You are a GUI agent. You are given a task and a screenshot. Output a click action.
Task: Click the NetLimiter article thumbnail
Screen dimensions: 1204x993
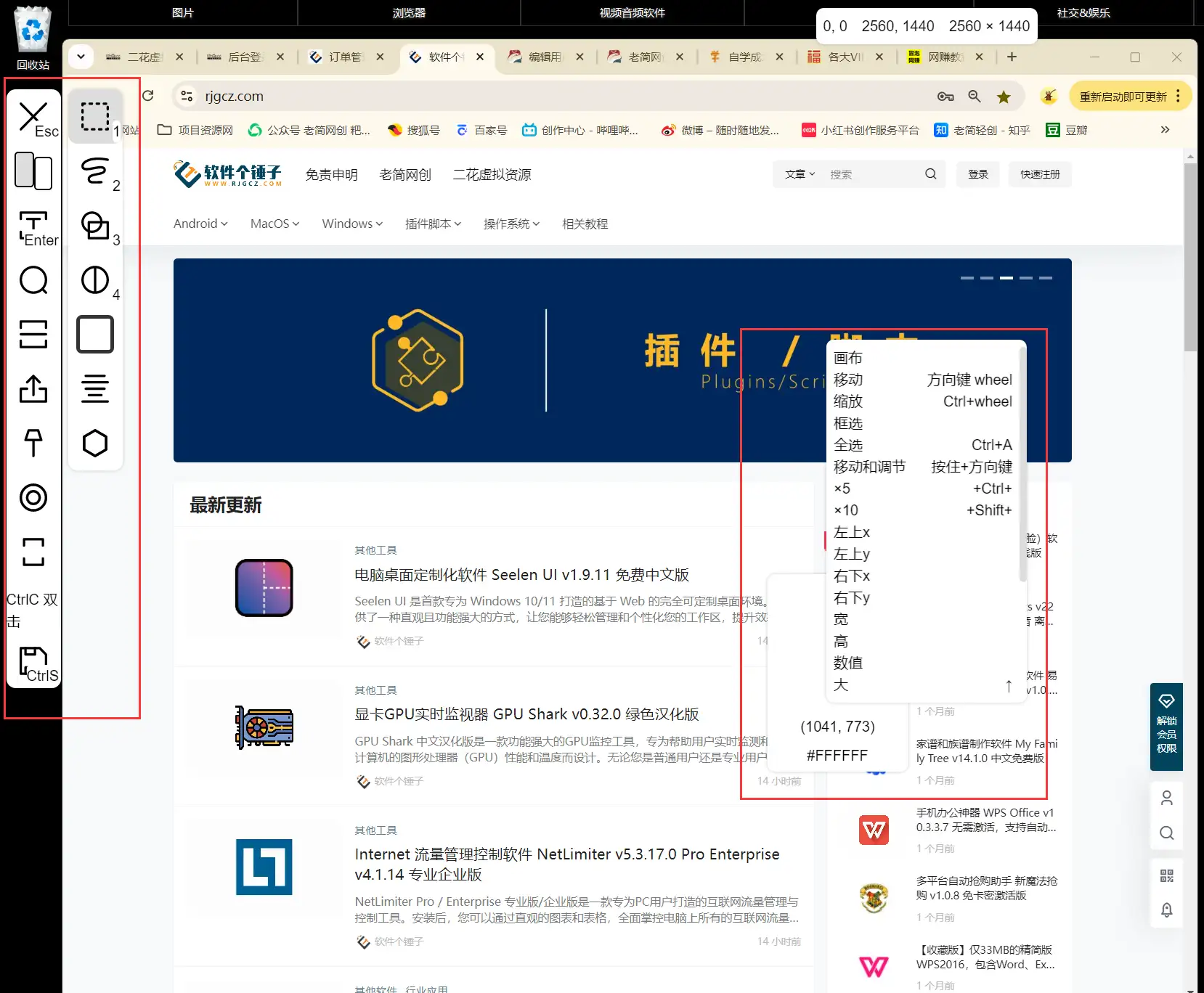(x=264, y=867)
